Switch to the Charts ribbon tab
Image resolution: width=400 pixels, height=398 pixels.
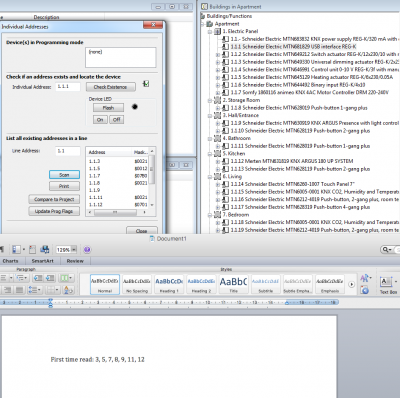click(10, 261)
